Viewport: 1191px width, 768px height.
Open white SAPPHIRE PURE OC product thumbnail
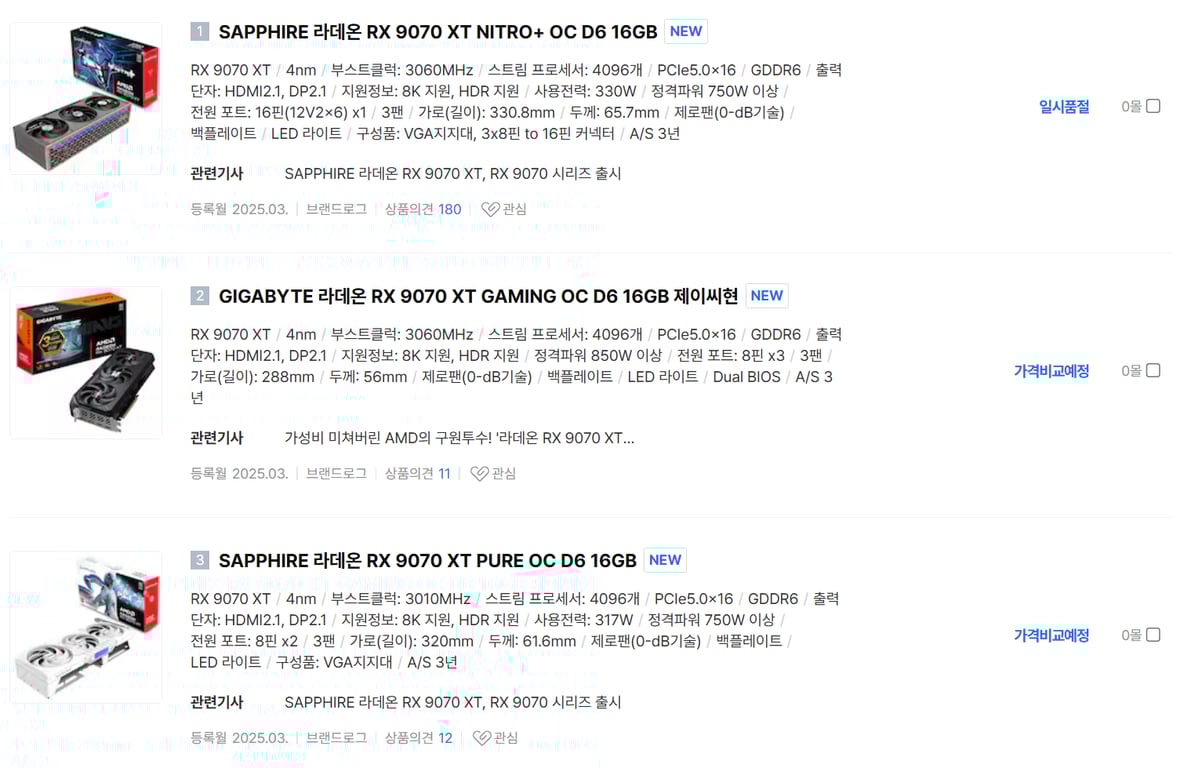tap(86, 627)
